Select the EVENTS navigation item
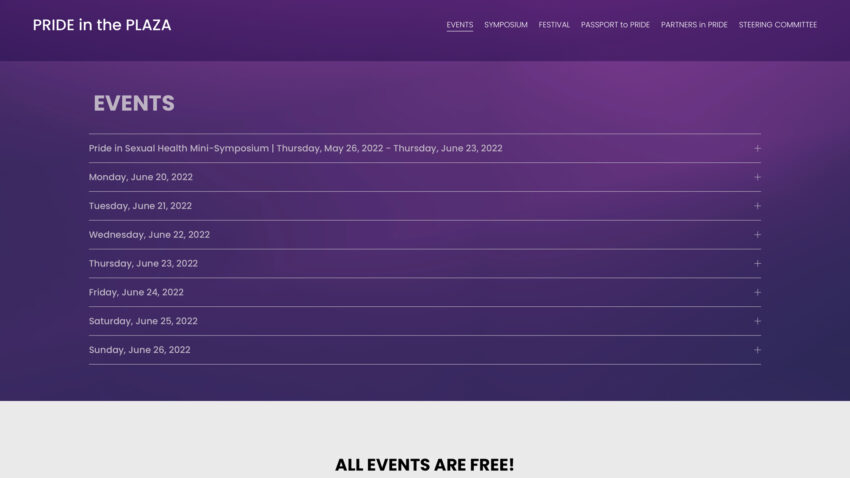Viewport: 850px width, 478px height. click(460, 25)
